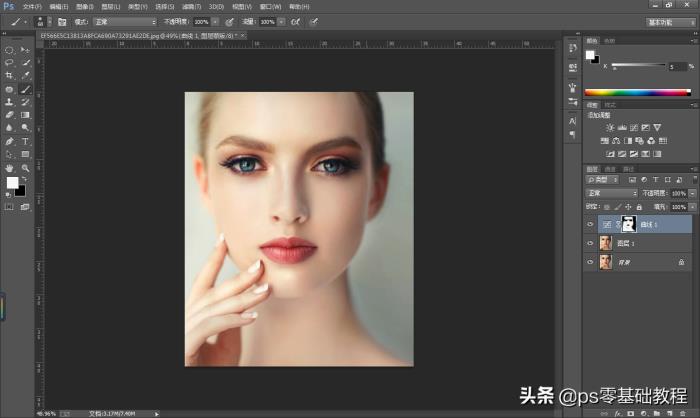
Task: Pick the Zoom tool in toolbar
Action: pyautogui.click(x=25, y=167)
